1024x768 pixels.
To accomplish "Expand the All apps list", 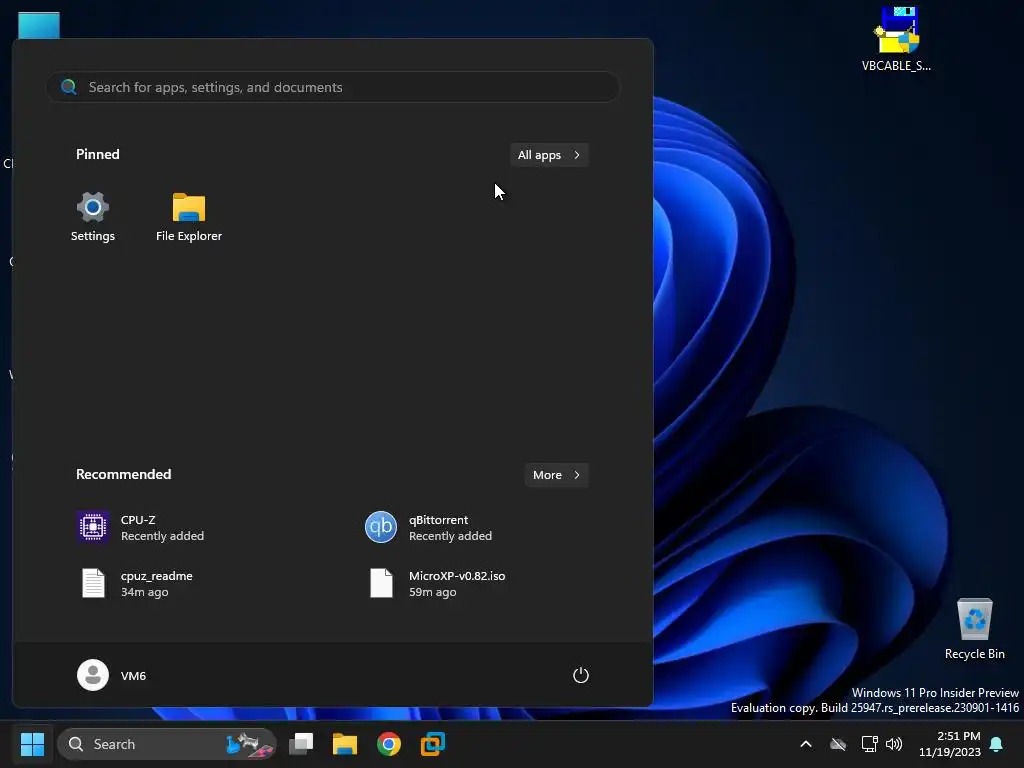I will coord(549,155).
